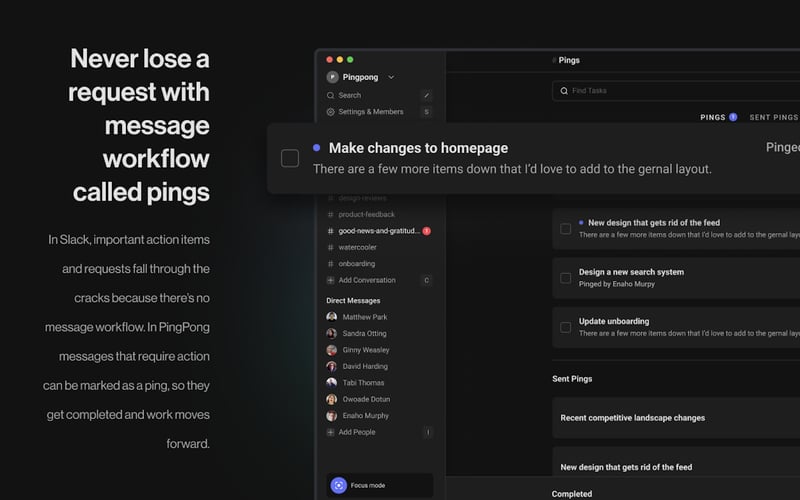Click the plus icon for Add People
This screenshot has height=500, width=800.
pos(331,432)
